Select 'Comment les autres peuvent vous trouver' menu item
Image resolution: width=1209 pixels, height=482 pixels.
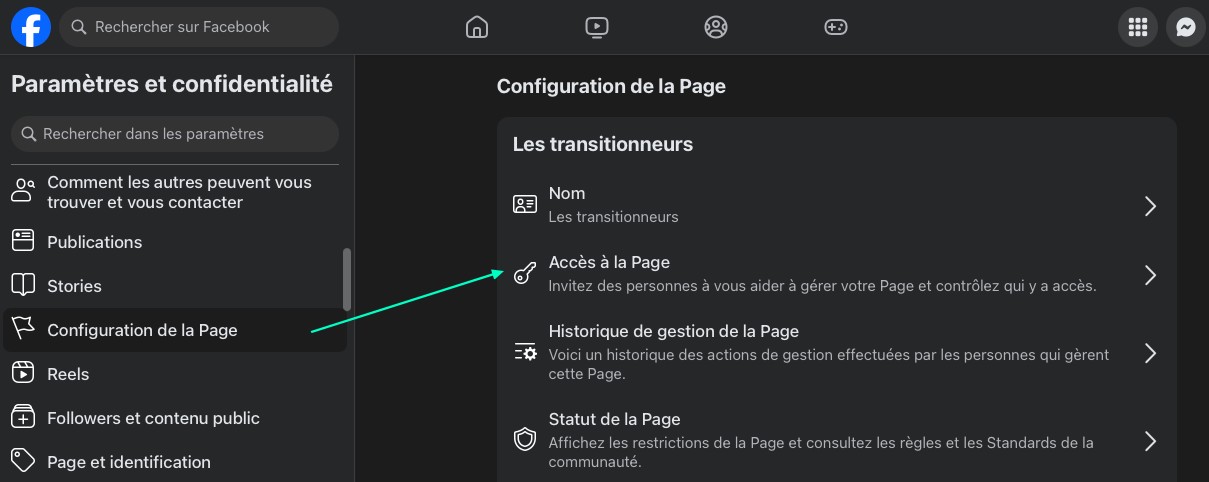175,192
